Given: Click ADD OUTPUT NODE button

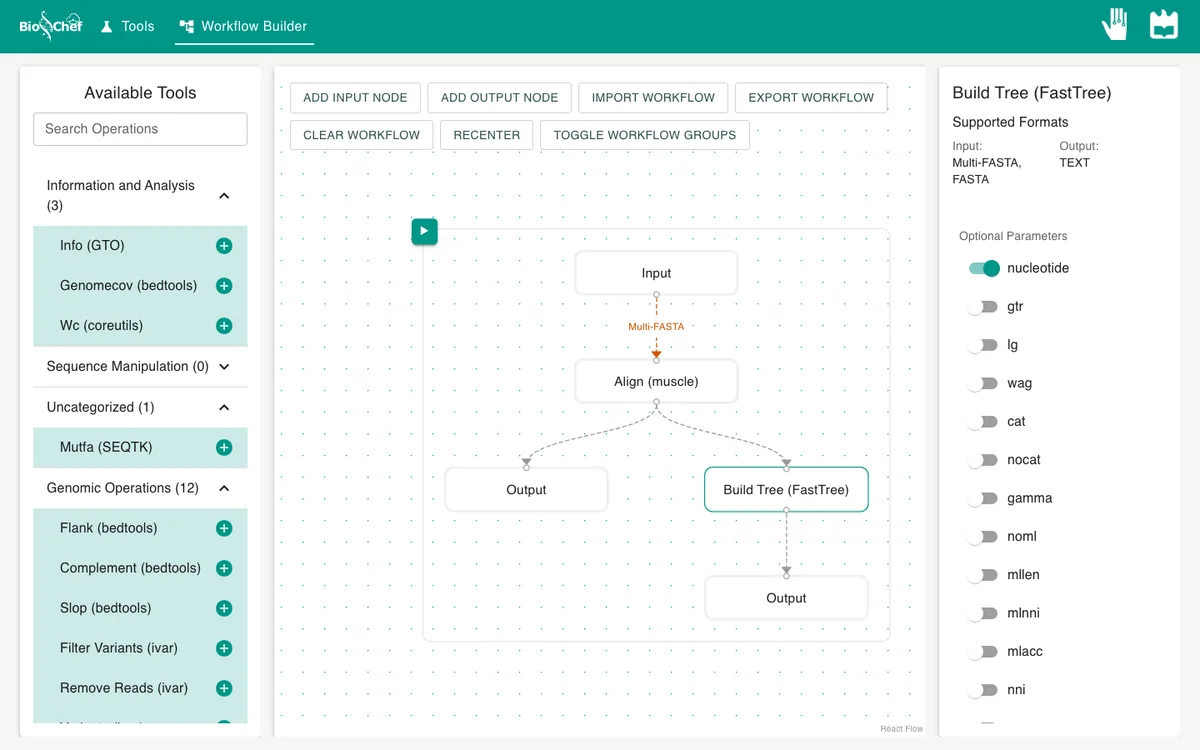Looking at the screenshot, I should click(x=499, y=98).
